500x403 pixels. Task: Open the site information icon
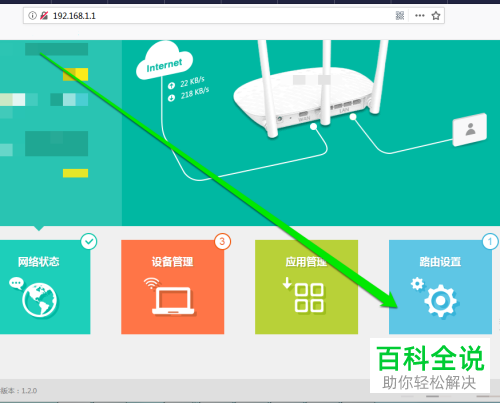point(32,16)
